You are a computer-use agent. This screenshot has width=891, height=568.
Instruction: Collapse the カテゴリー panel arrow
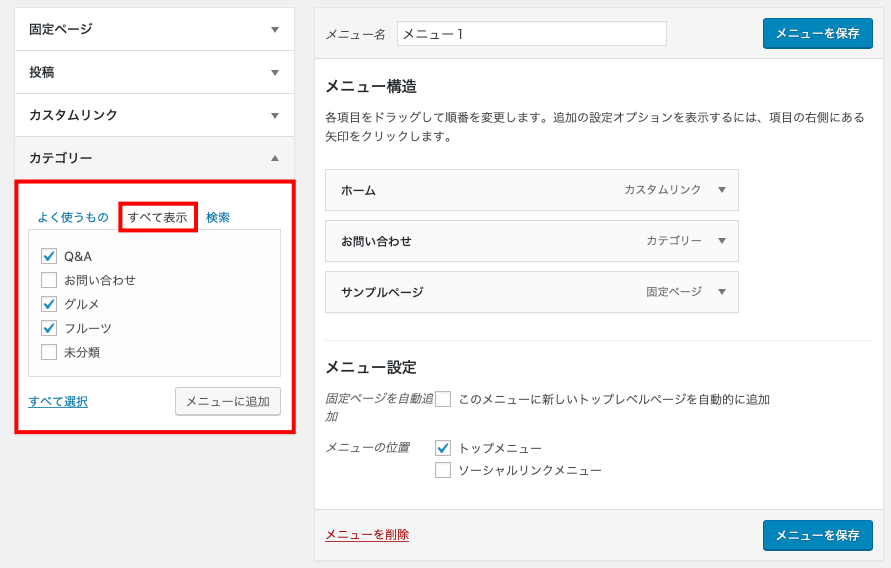tap(275, 158)
